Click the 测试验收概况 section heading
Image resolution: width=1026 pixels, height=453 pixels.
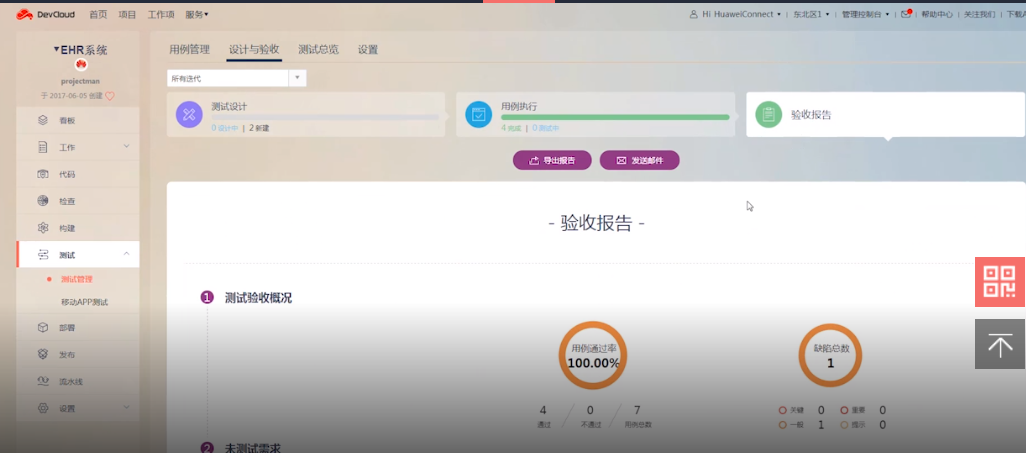coord(258,298)
